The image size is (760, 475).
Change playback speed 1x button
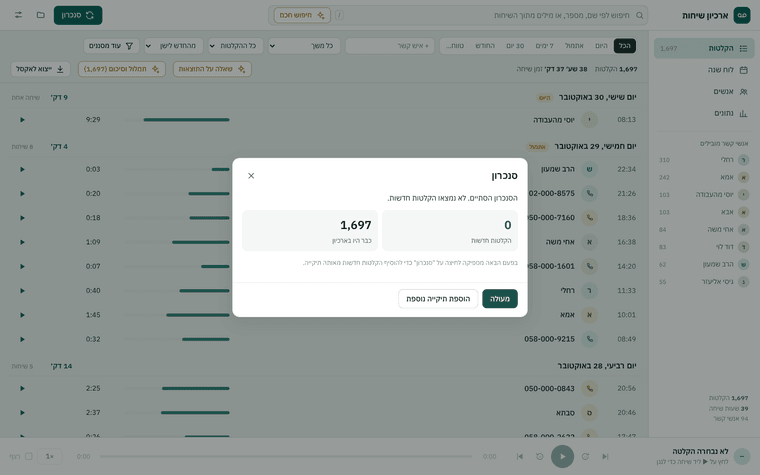tap(49, 456)
